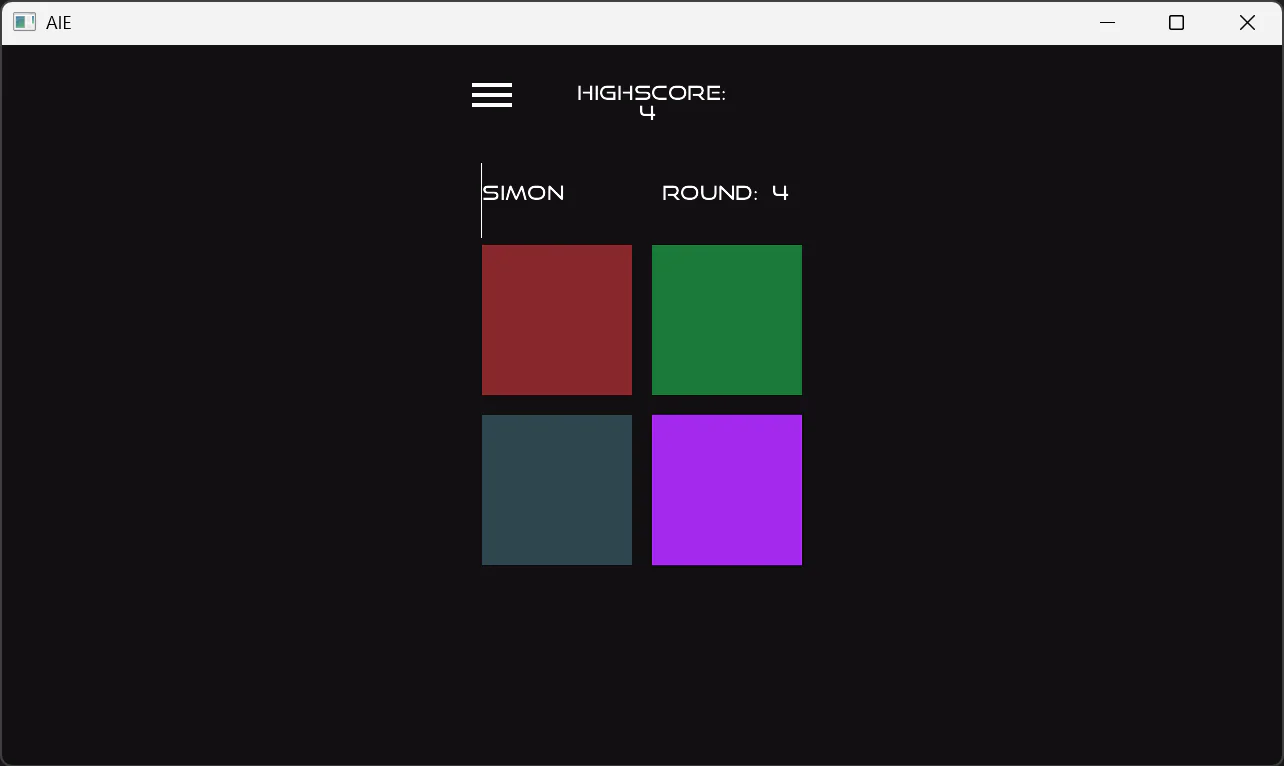
Task: Click the HIGHSCORE: 4 display
Action: point(650,100)
